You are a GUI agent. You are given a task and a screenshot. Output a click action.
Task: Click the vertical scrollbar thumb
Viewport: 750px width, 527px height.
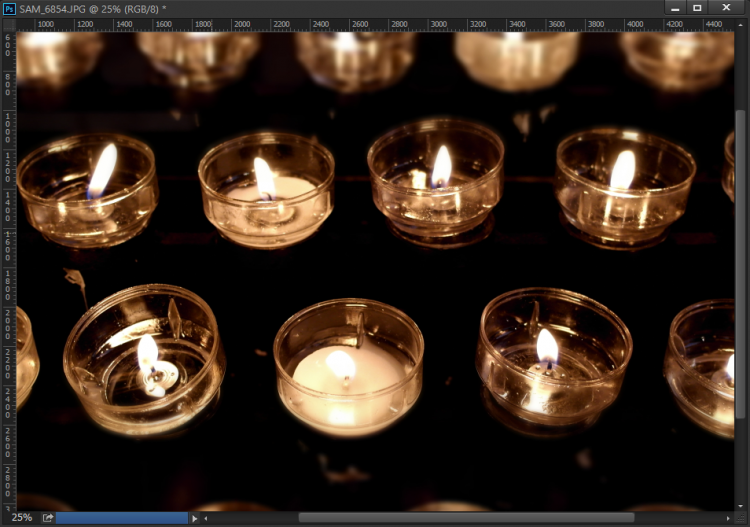click(740, 263)
